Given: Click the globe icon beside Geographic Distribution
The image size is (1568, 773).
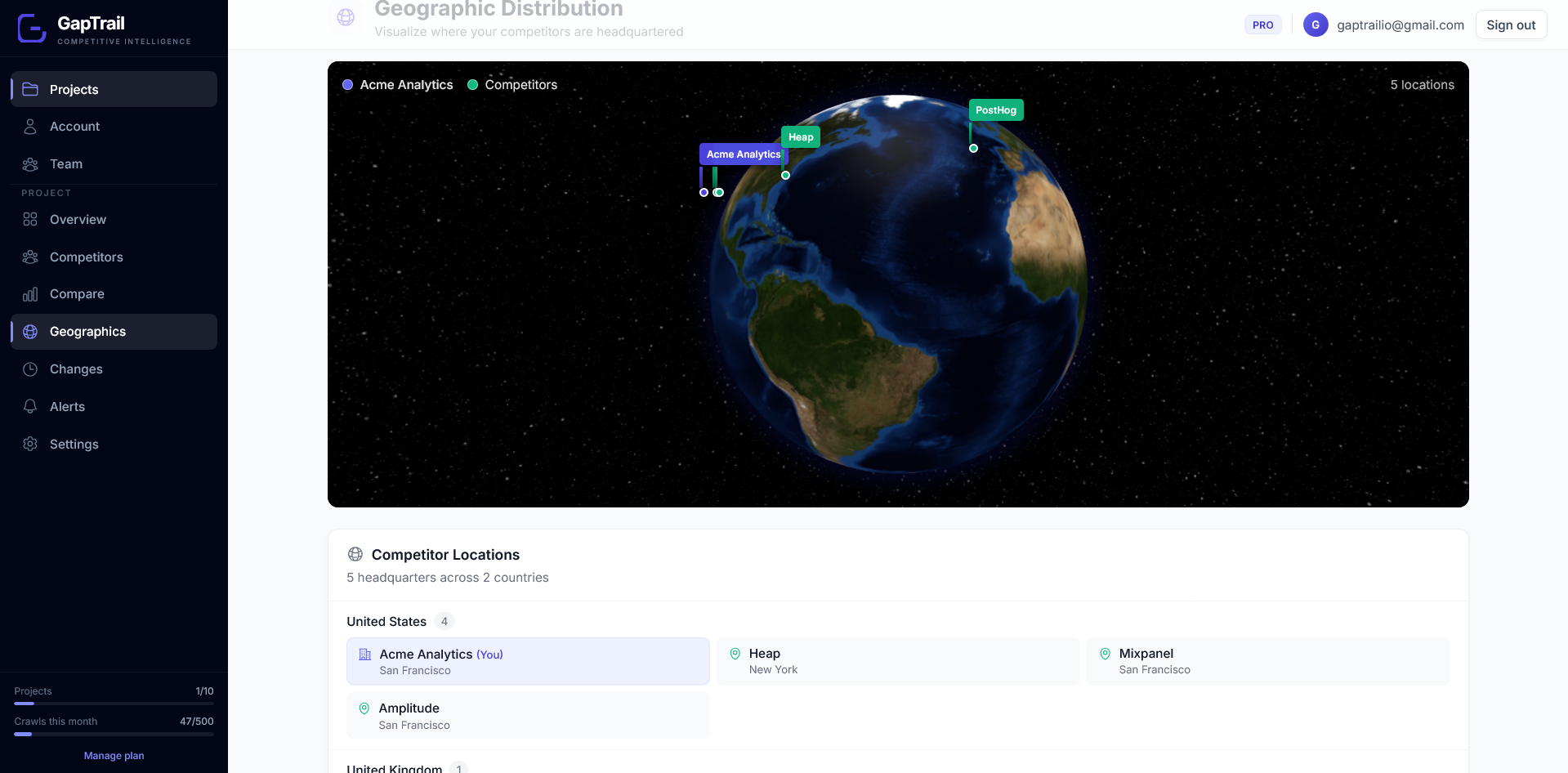Looking at the screenshot, I should click(x=346, y=17).
